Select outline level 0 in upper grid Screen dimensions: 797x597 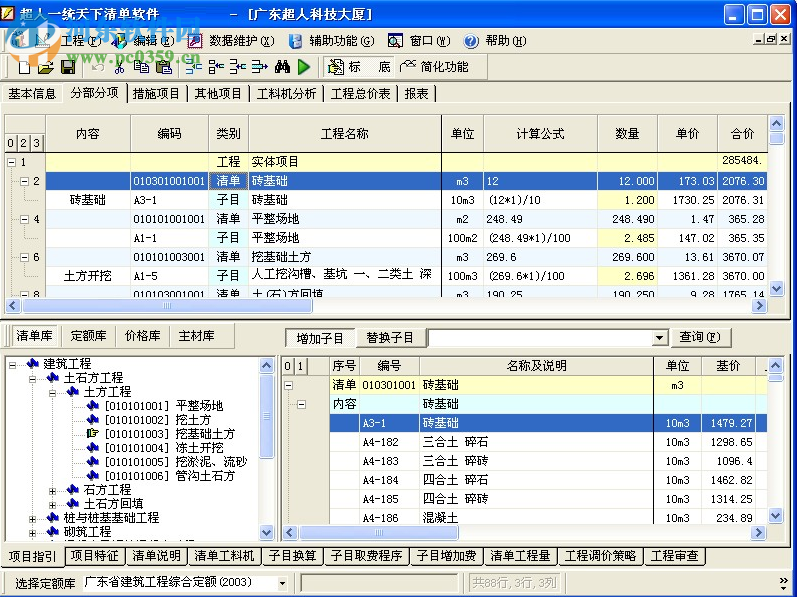tap(11, 143)
